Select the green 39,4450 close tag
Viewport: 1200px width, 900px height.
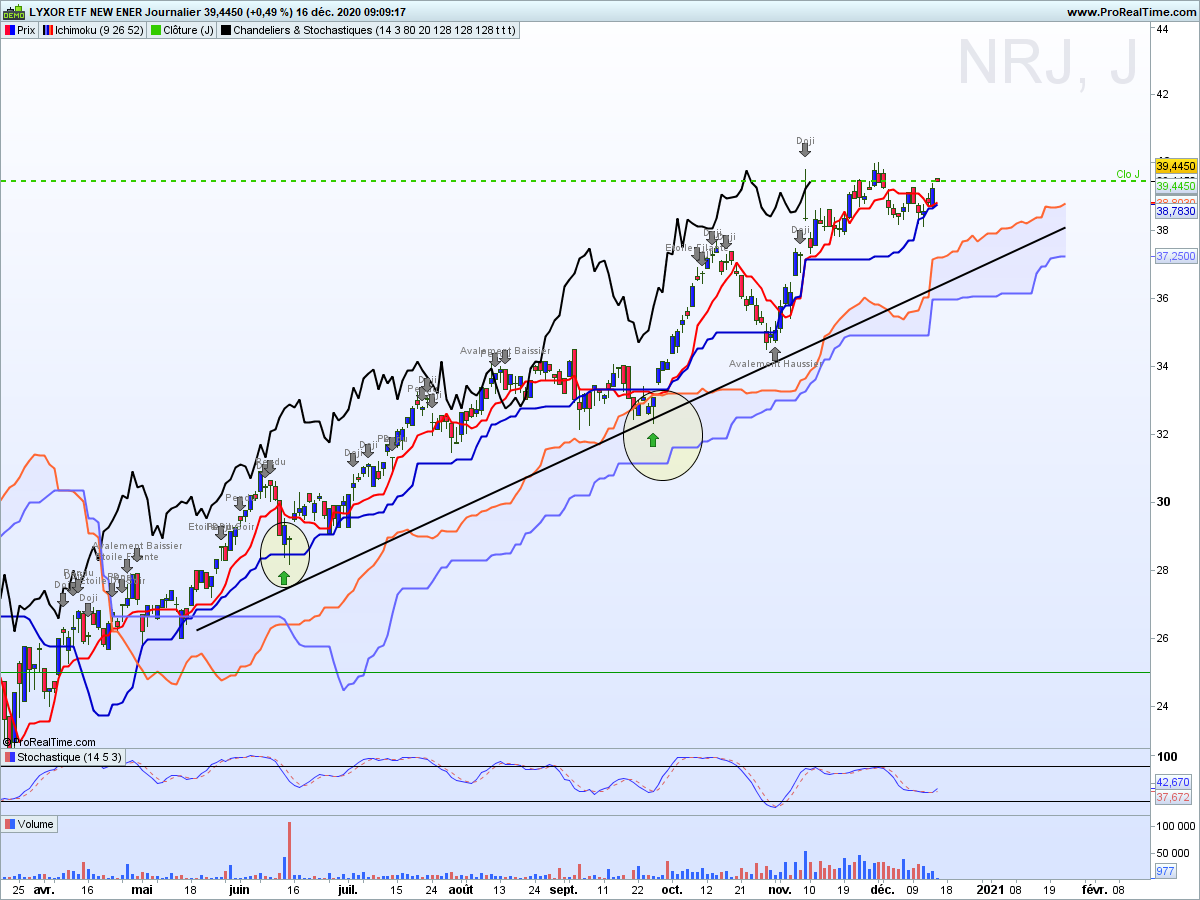pyautogui.click(x=1176, y=186)
